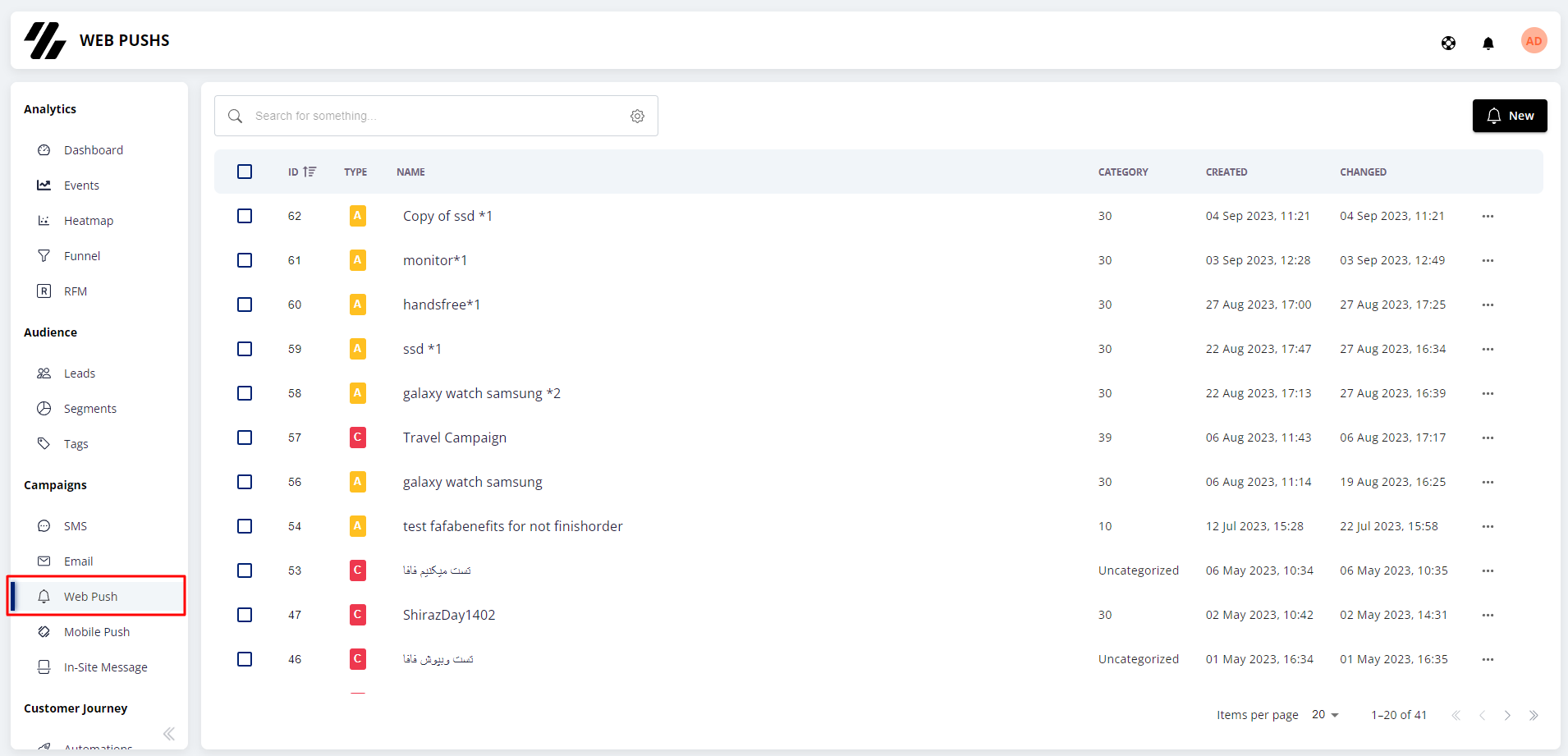Go to the next page of results

[1507, 715]
